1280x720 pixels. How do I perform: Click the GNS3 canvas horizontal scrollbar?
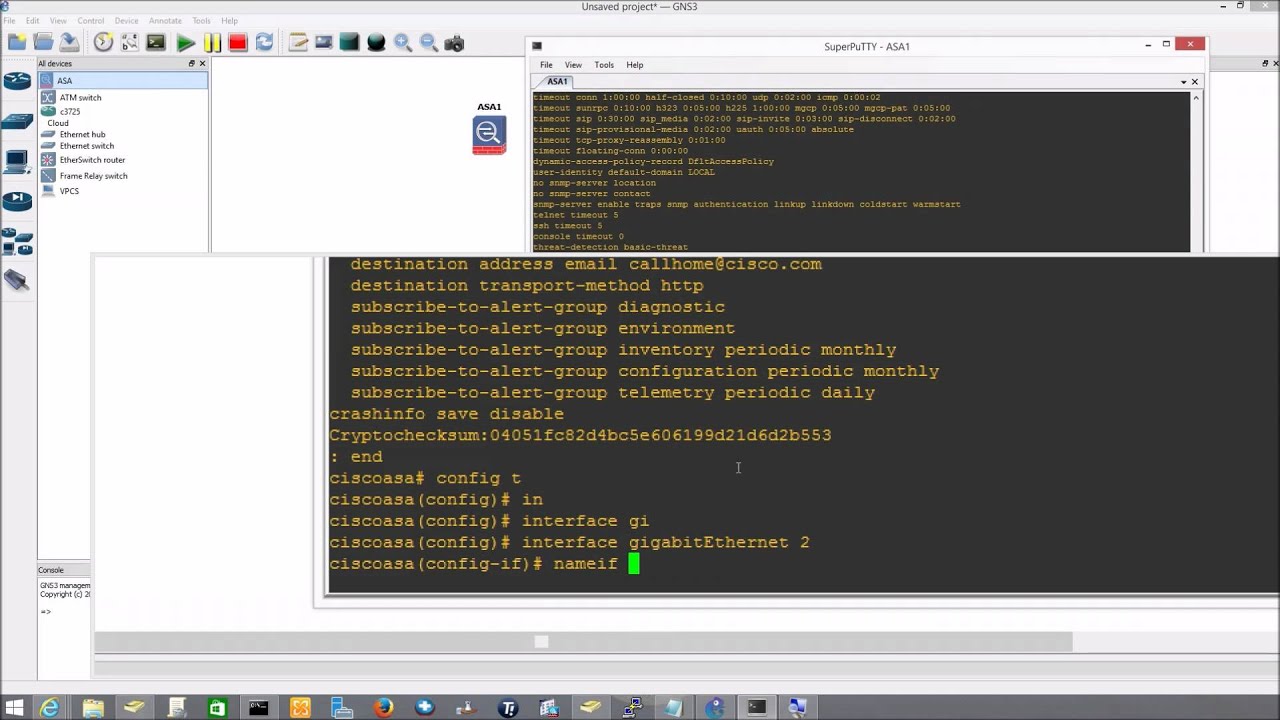[x=583, y=642]
